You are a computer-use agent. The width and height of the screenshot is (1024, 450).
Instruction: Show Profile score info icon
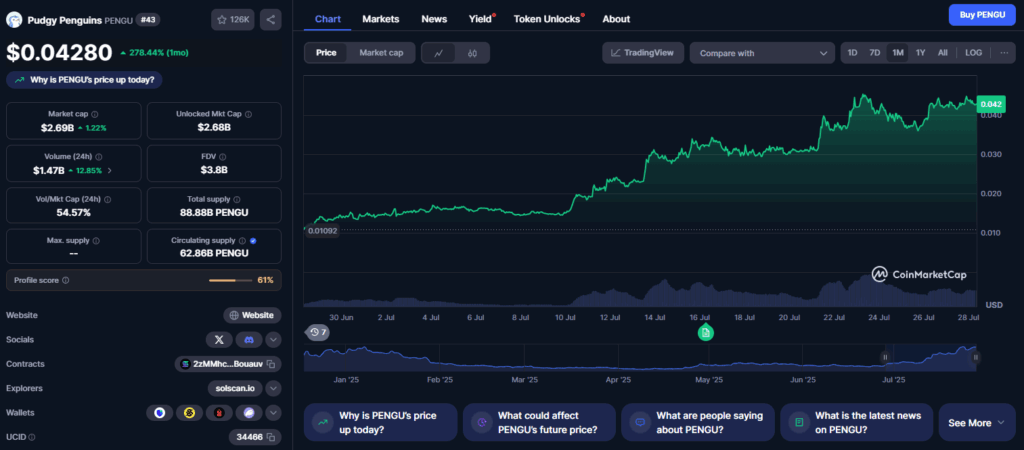[x=65, y=280]
